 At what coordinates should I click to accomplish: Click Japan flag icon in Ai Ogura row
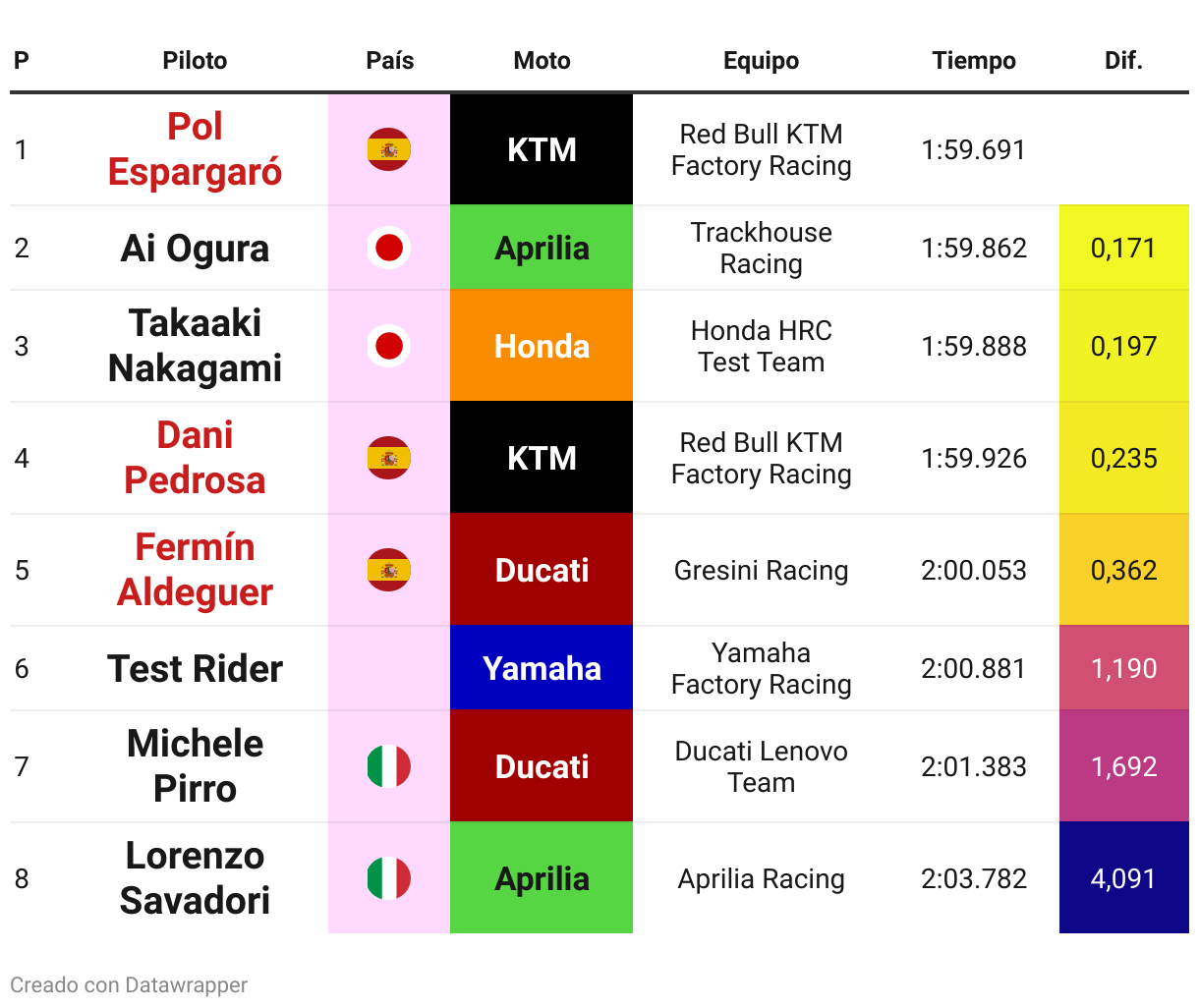(389, 248)
